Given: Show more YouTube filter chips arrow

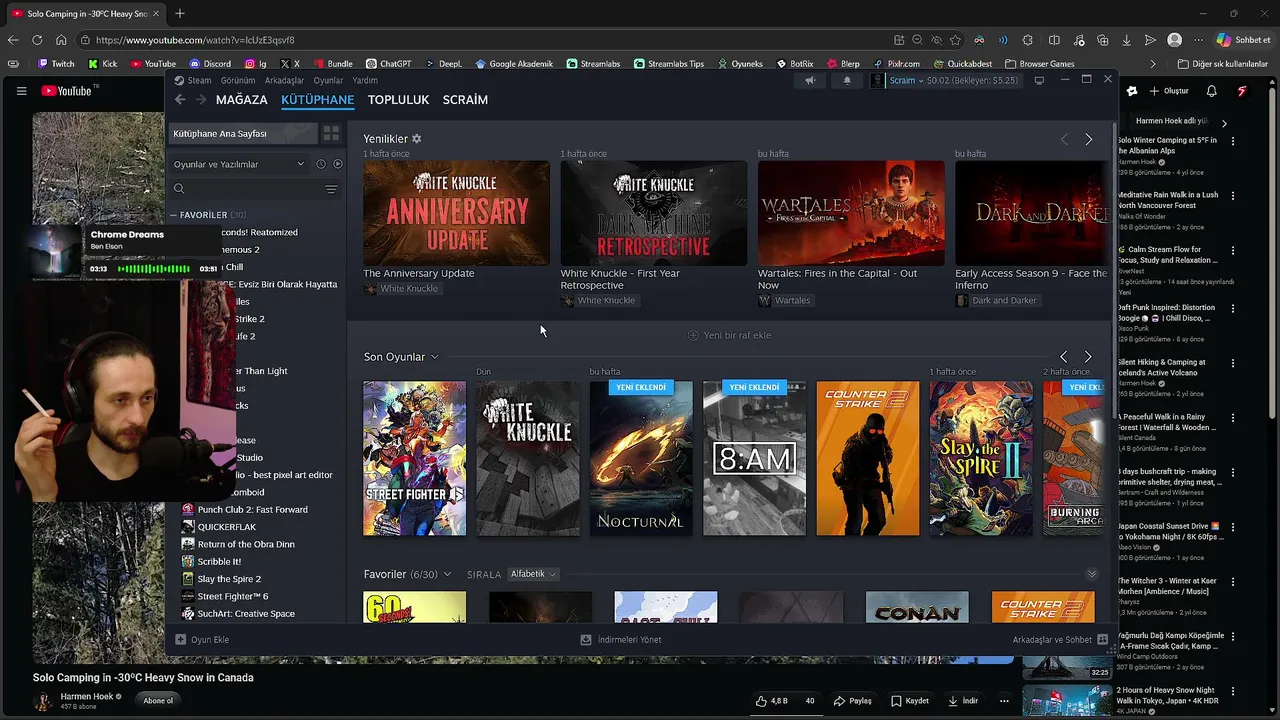Looking at the screenshot, I should [1224, 122].
